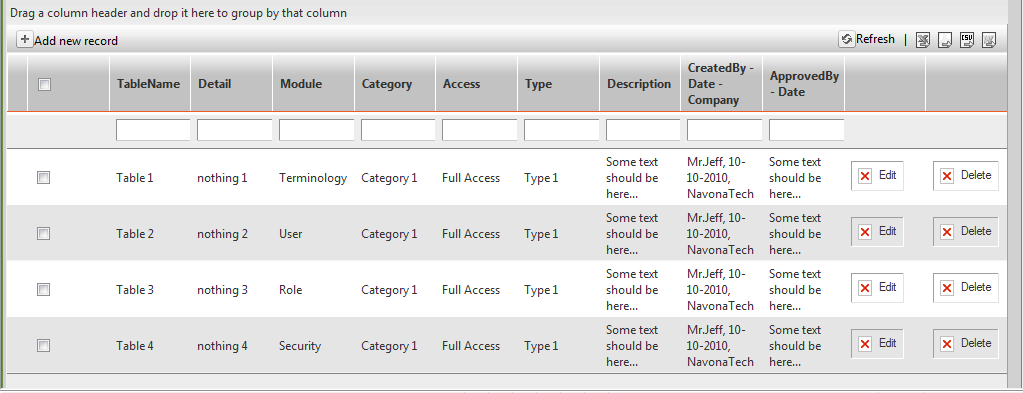Image resolution: width=1023 pixels, height=393 pixels.
Task: Click the Refresh text link
Action: tap(876, 39)
